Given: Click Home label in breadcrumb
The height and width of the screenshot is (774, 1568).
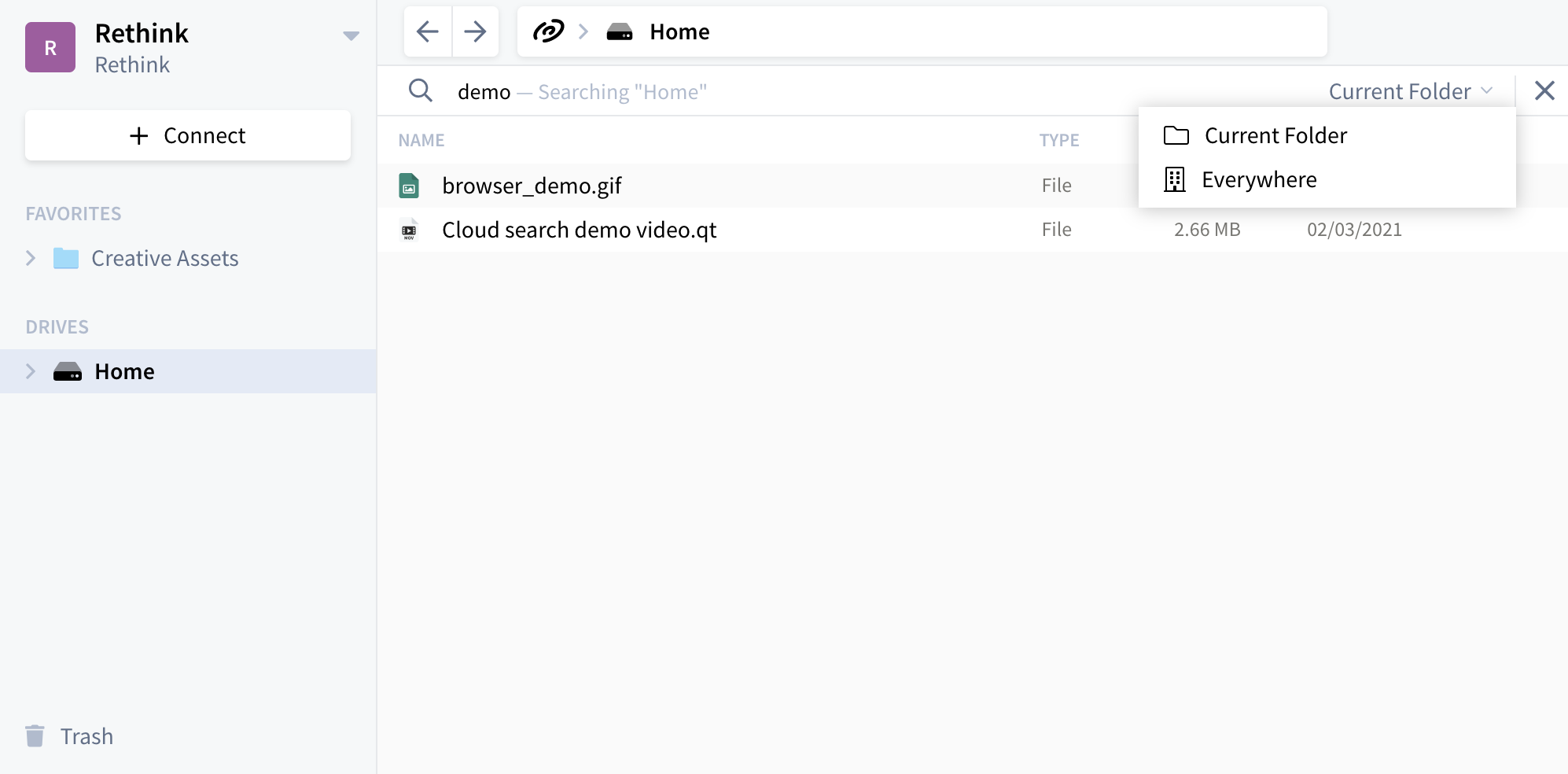Looking at the screenshot, I should (x=679, y=31).
